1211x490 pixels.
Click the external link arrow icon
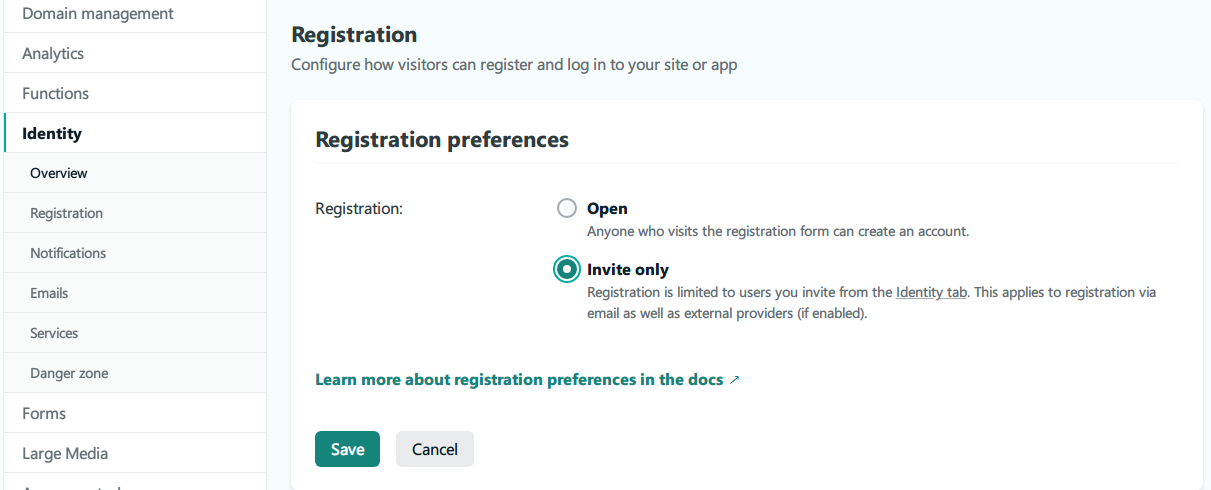pyautogui.click(x=735, y=380)
